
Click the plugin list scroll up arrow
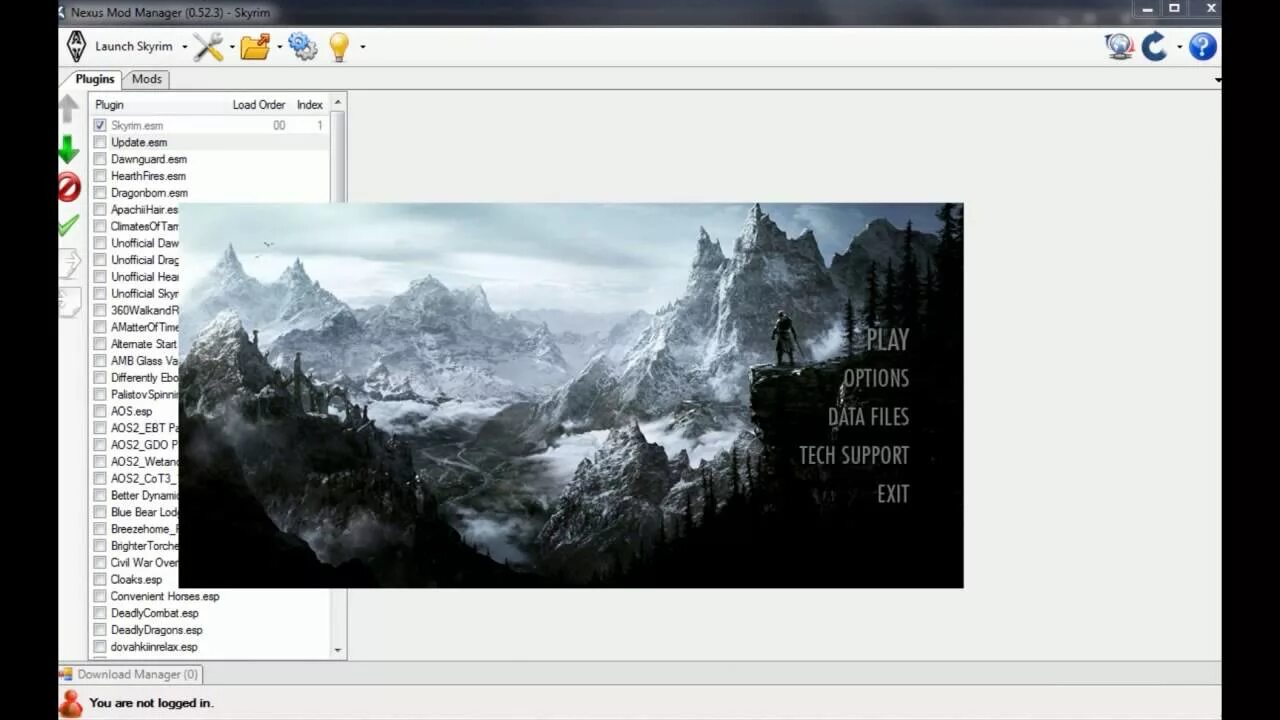(x=338, y=102)
